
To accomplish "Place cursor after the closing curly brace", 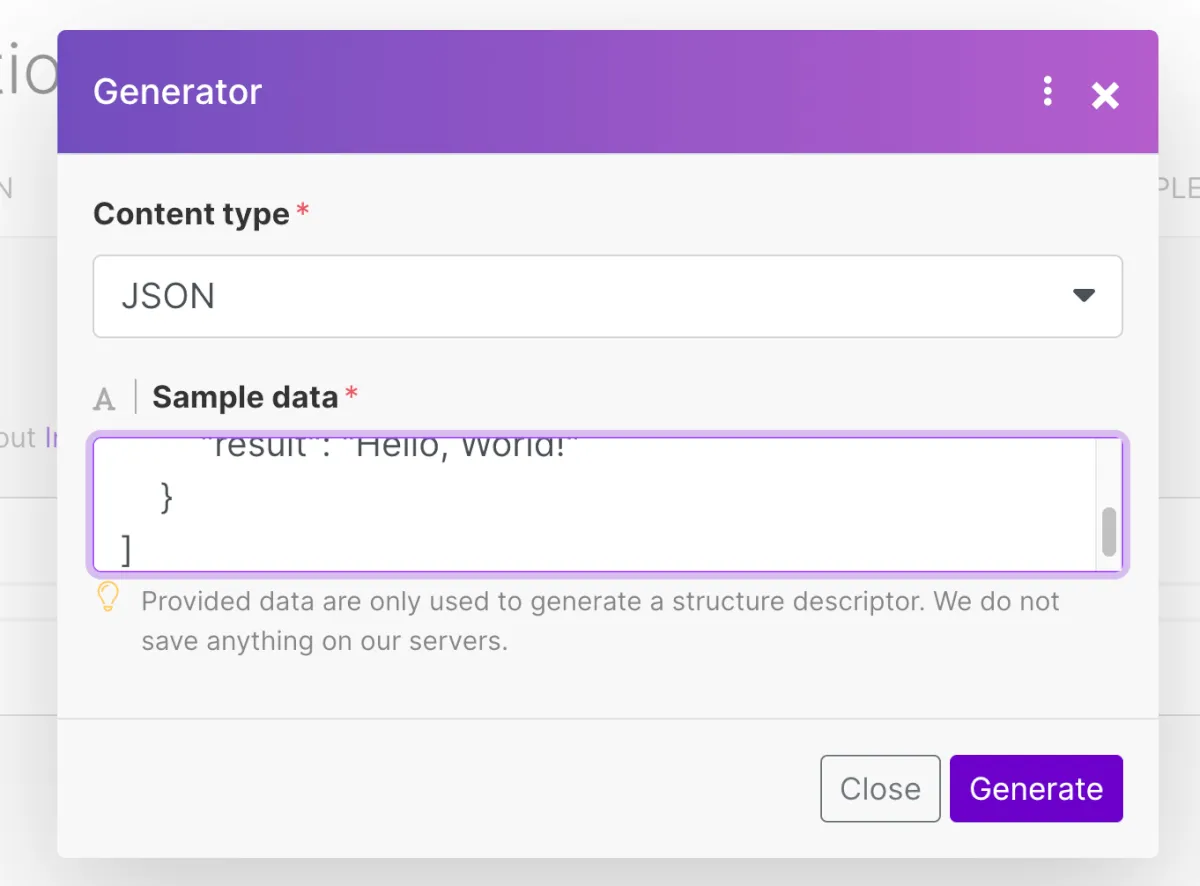I will point(176,497).
